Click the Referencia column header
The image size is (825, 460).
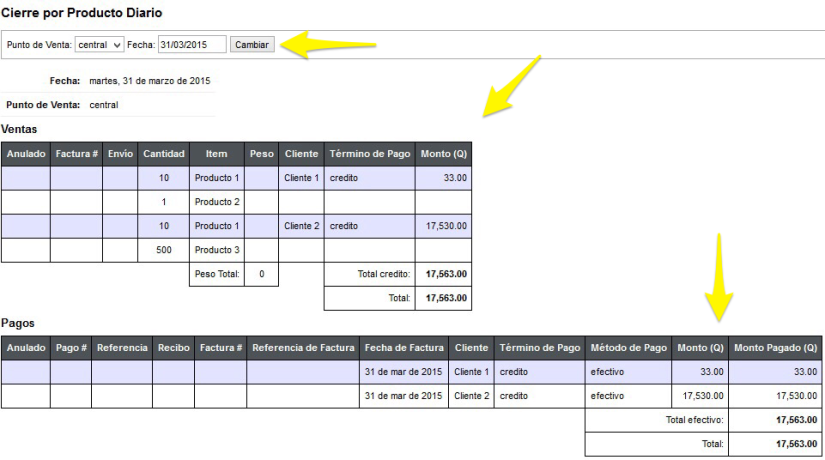(122, 347)
